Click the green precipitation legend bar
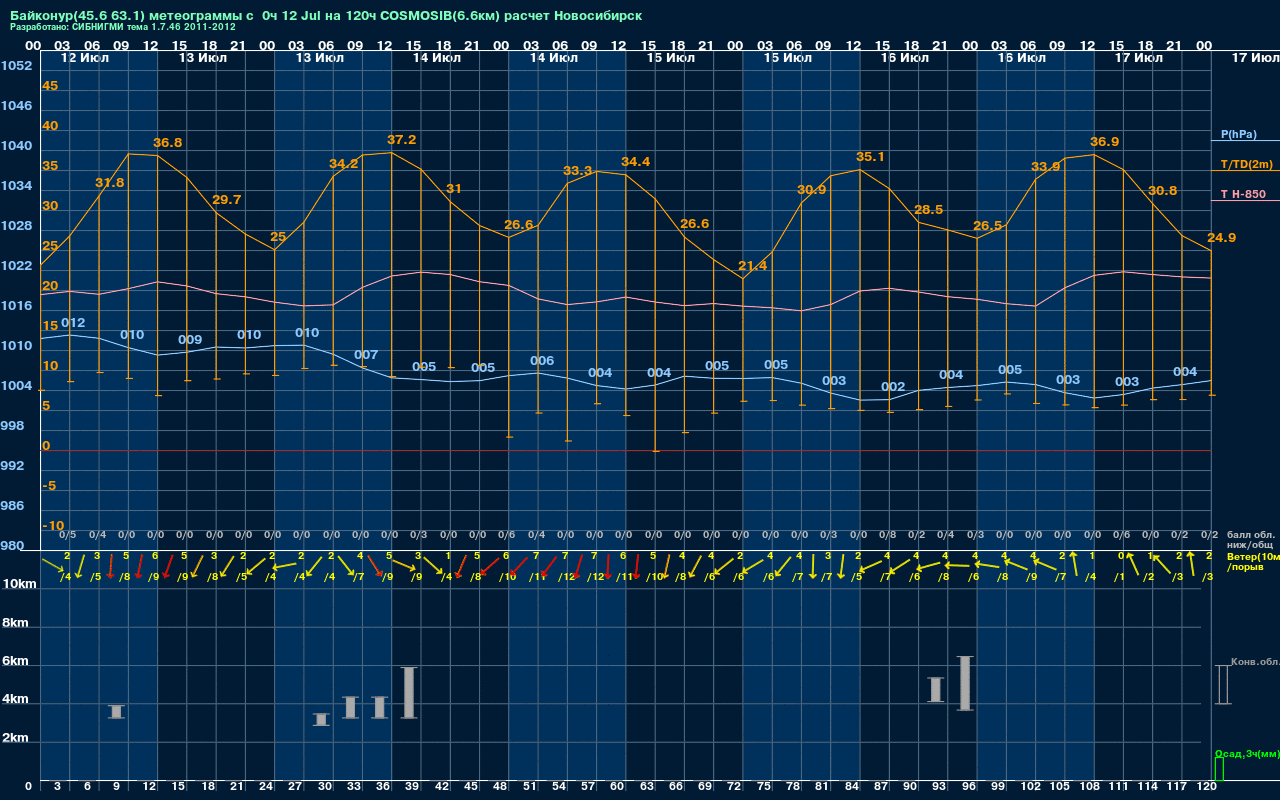1280x800 pixels. [x=1219, y=769]
